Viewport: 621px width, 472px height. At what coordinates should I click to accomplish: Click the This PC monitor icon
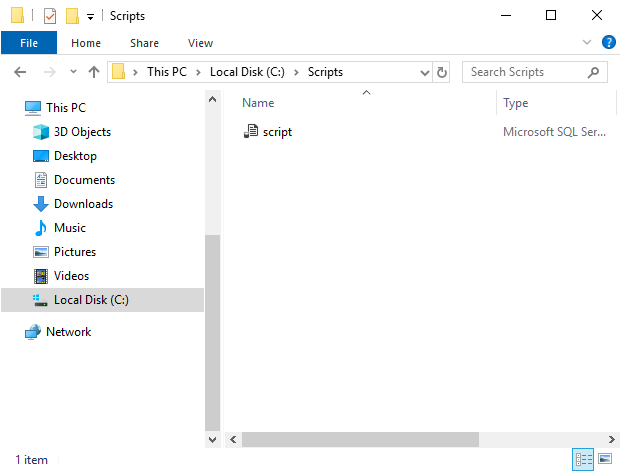tap(33, 108)
